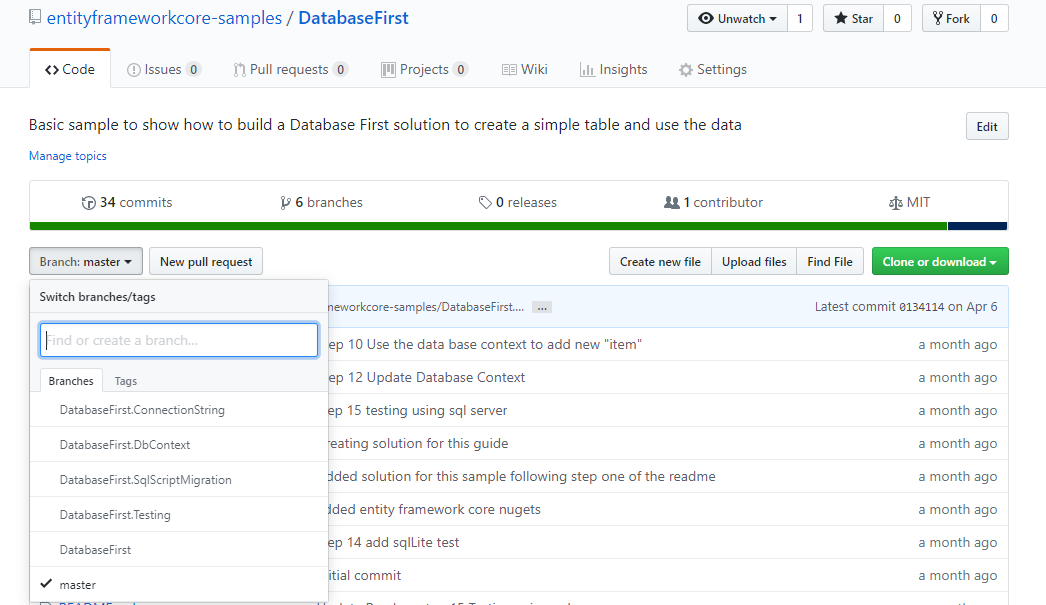The width and height of the screenshot is (1046, 605).
Task: Open the Issues tab
Action: pyautogui.click(x=163, y=69)
